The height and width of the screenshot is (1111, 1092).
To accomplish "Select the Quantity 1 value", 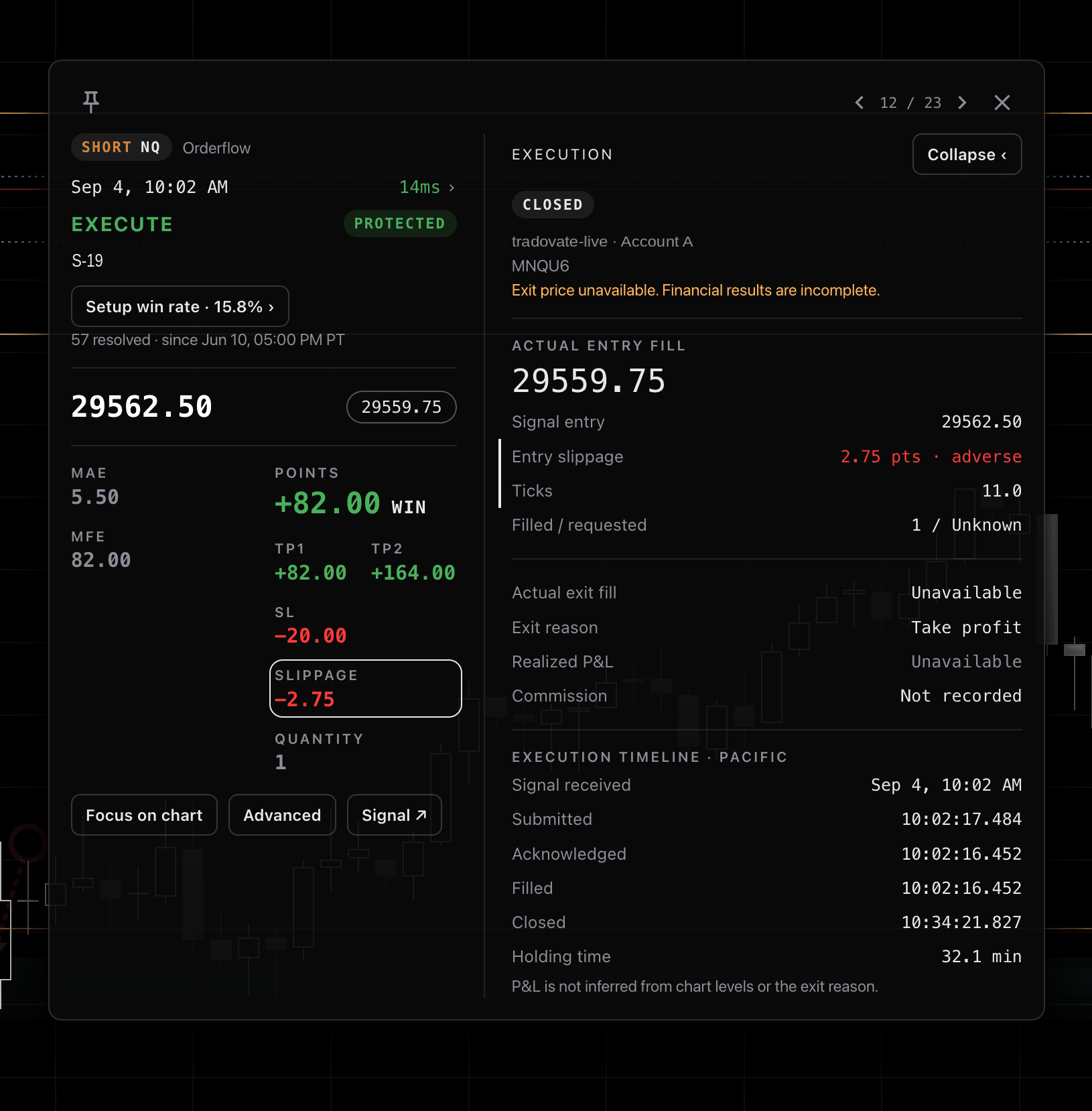I will click(x=281, y=762).
